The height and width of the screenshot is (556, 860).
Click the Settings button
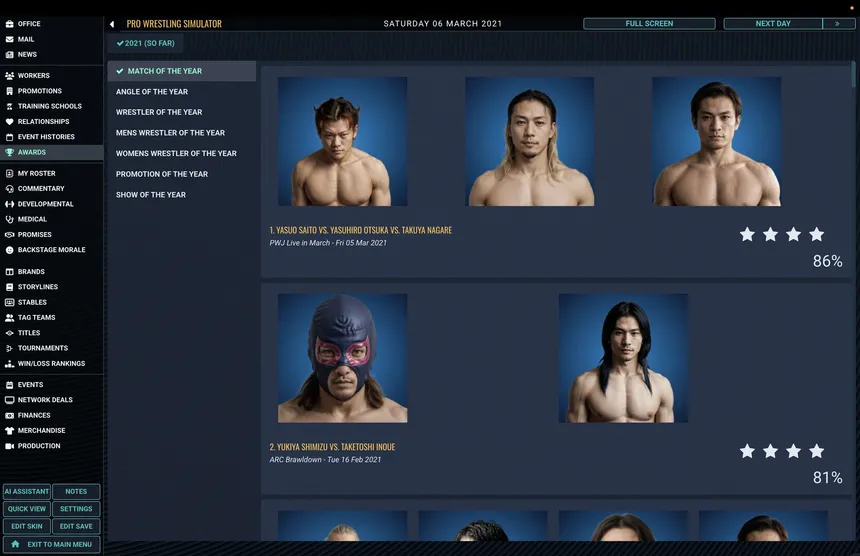tap(76, 509)
